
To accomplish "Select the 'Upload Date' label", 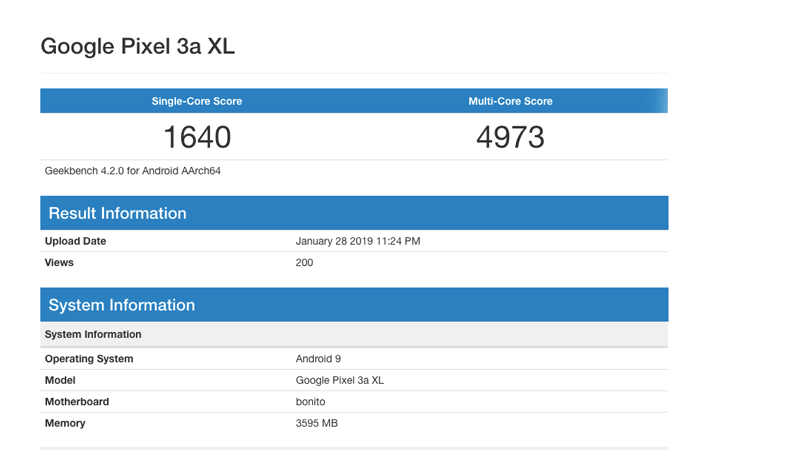I will (x=76, y=241).
